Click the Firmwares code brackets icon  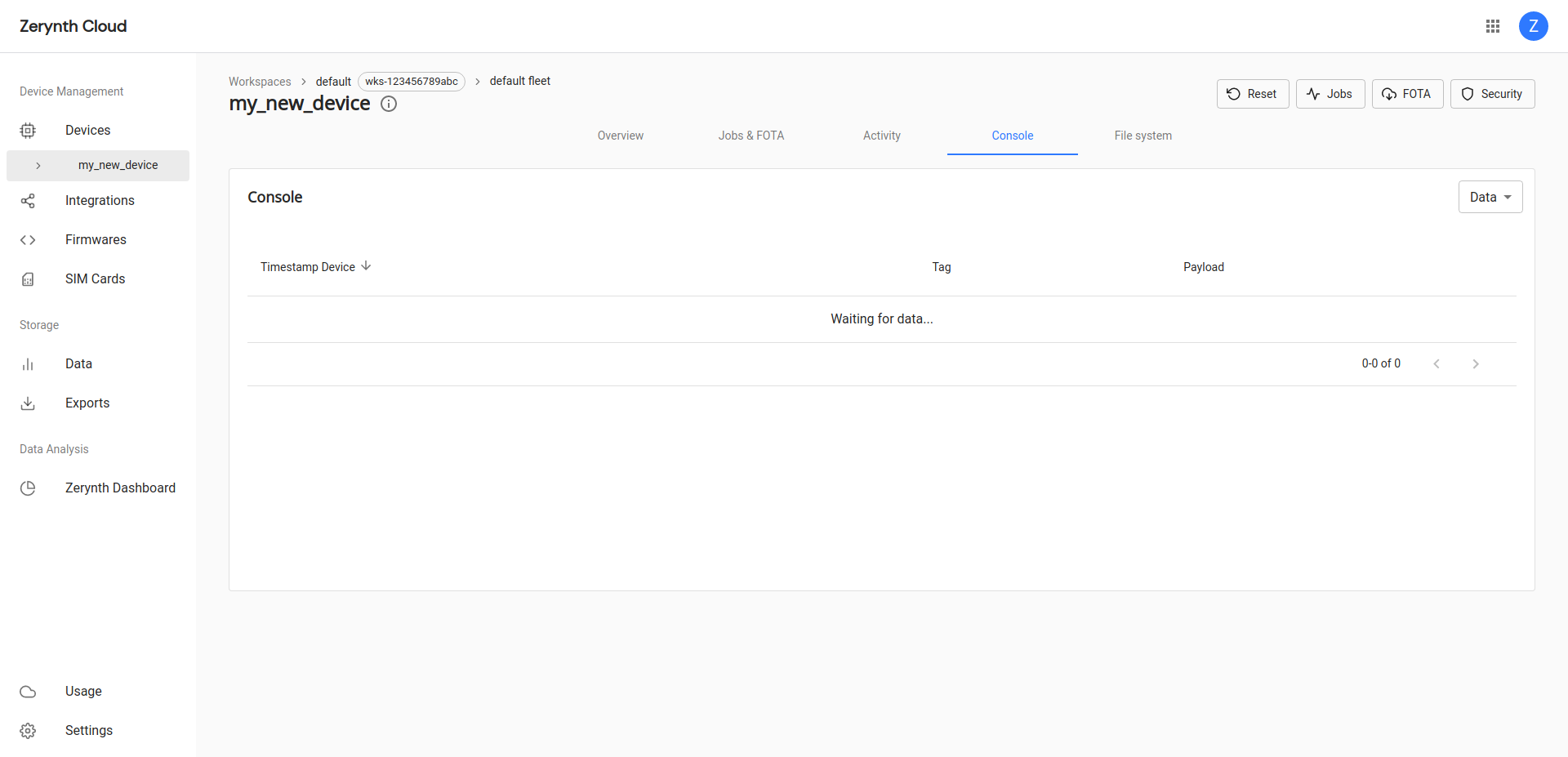(28, 240)
